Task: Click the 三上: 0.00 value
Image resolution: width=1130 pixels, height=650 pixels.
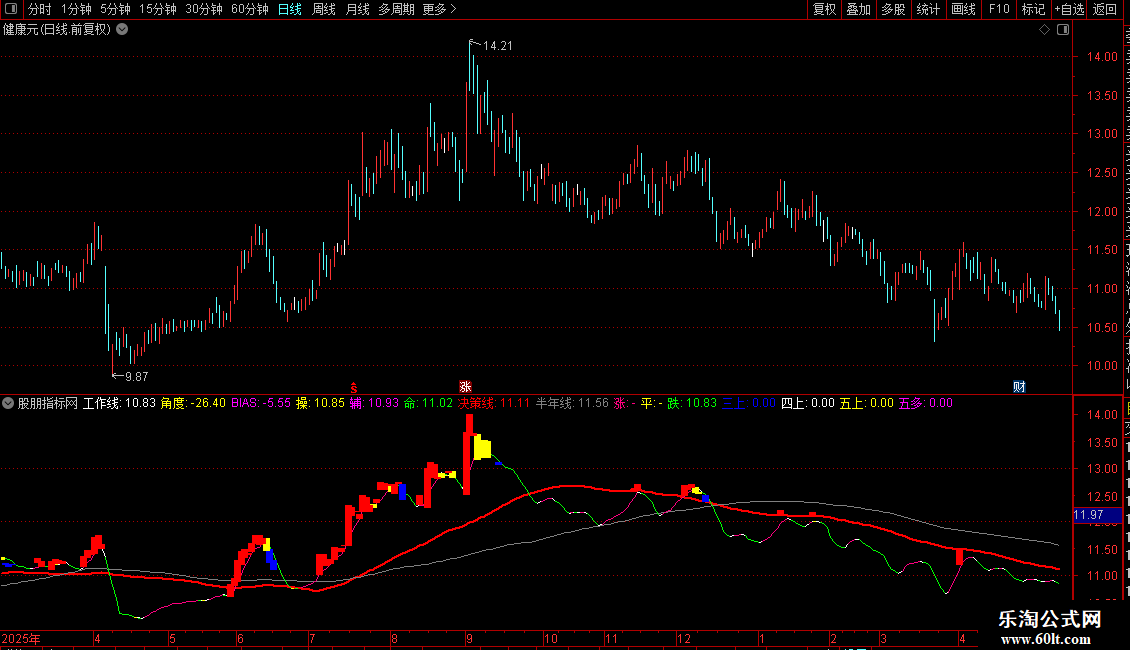Action: pos(749,403)
